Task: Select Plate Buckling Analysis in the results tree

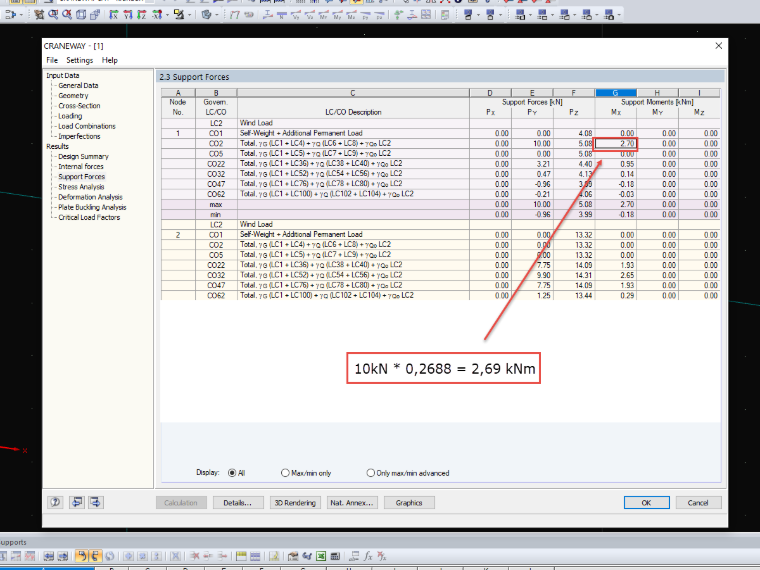Action: [x=92, y=207]
